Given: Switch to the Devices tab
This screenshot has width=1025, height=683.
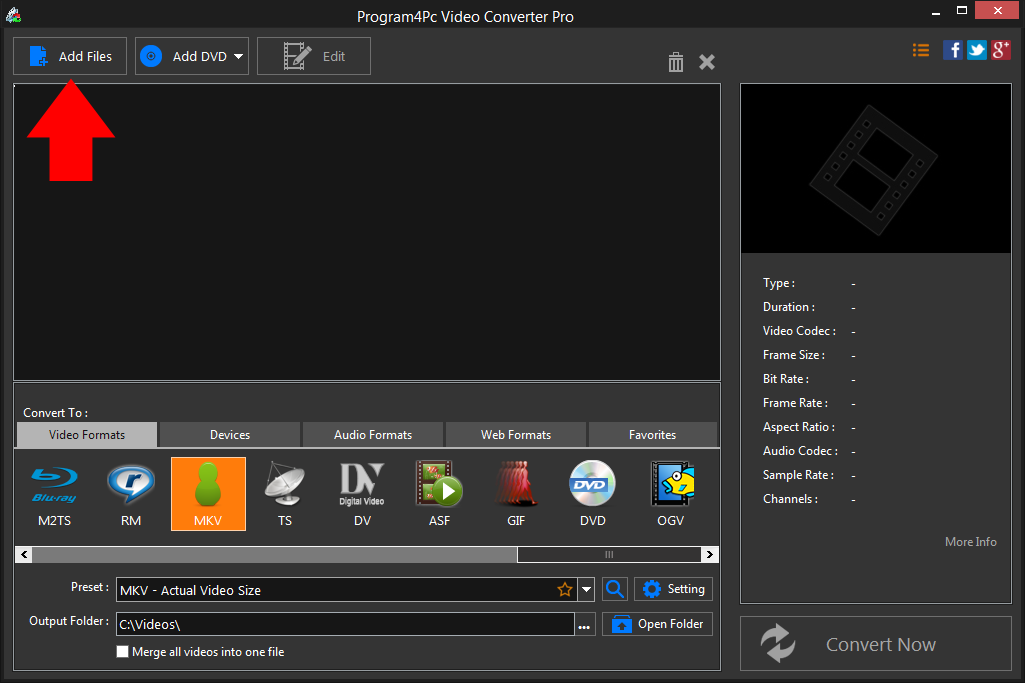Looking at the screenshot, I should pos(229,434).
